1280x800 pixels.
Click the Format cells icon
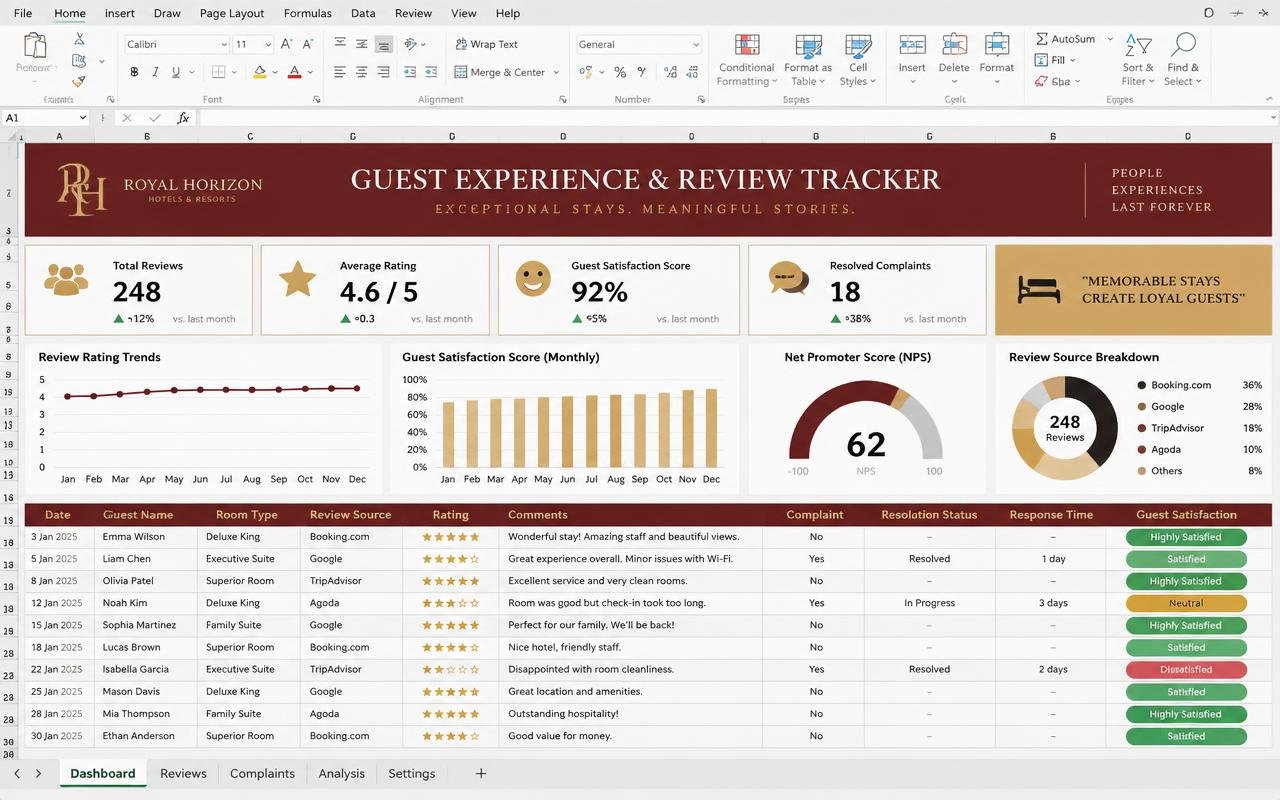[x=997, y=46]
